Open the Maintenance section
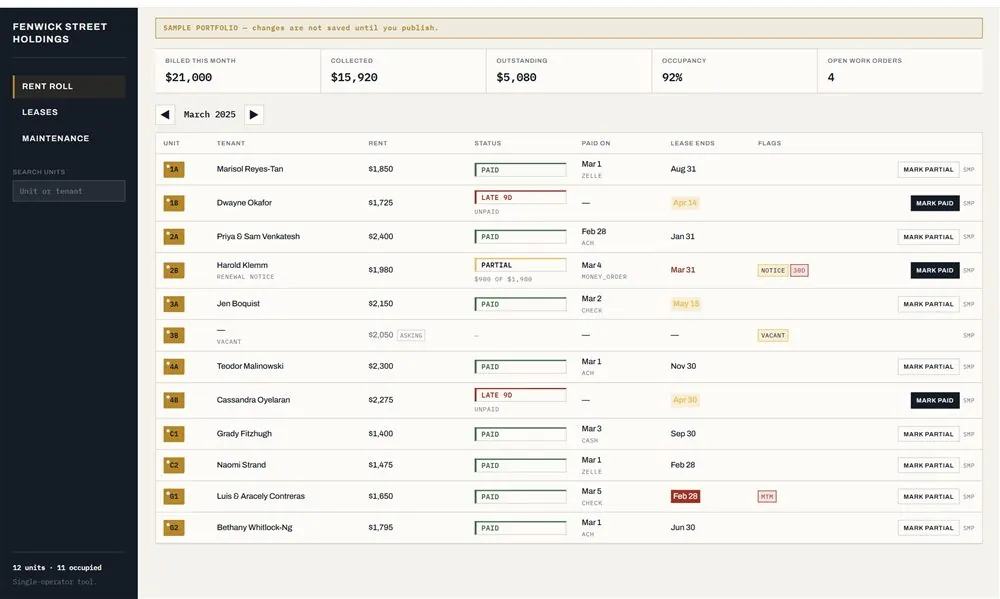1000x599 pixels. pyautogui.click(x=69, y=138)
